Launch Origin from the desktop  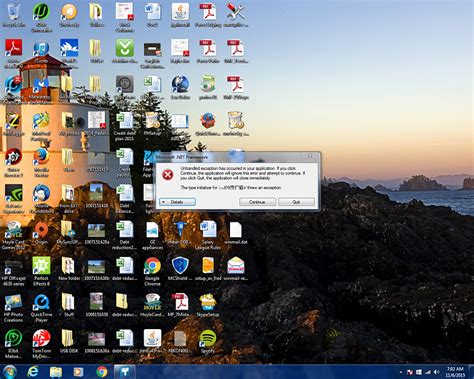point(41,232)
